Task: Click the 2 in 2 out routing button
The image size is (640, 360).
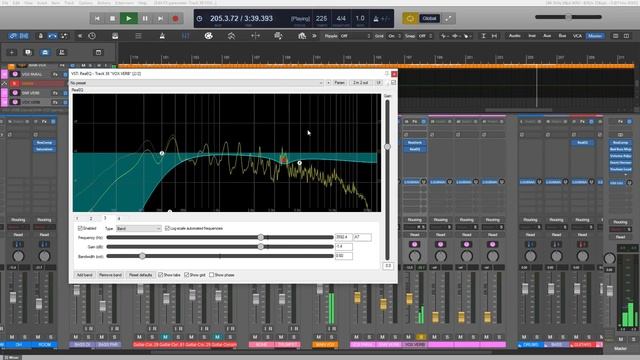Action: pyautogui.click(x=360, y=83)
